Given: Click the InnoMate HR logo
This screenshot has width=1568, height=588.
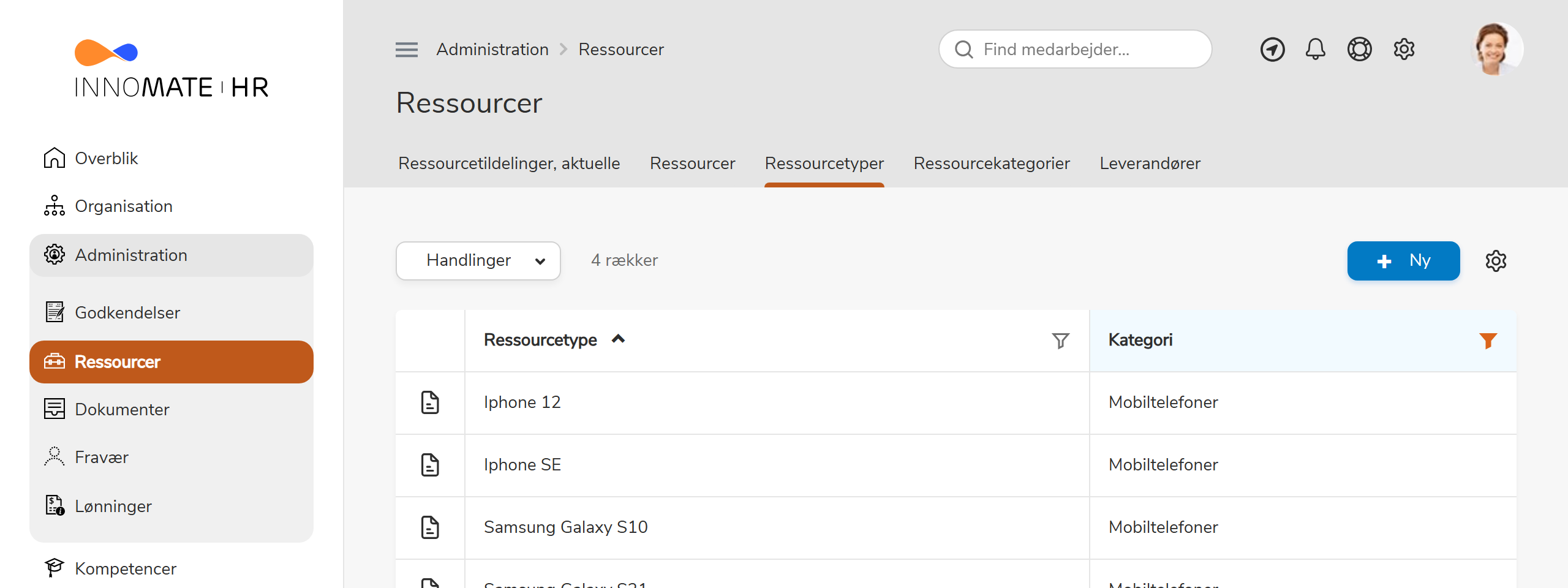Looking at the screenshot, I should 171,69.
